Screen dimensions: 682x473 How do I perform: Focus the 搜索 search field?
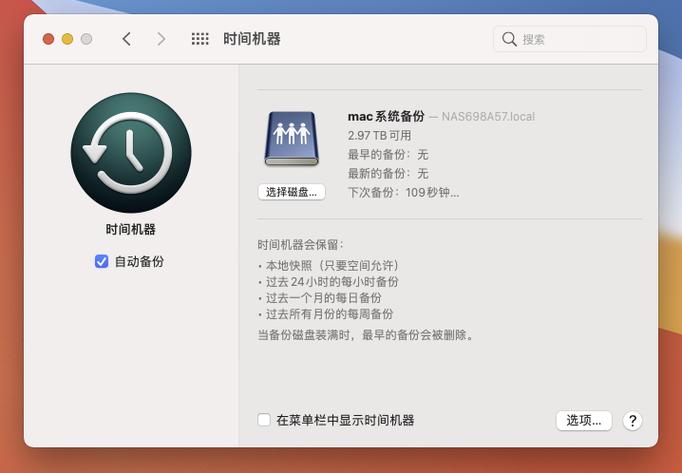pos(570,39)
